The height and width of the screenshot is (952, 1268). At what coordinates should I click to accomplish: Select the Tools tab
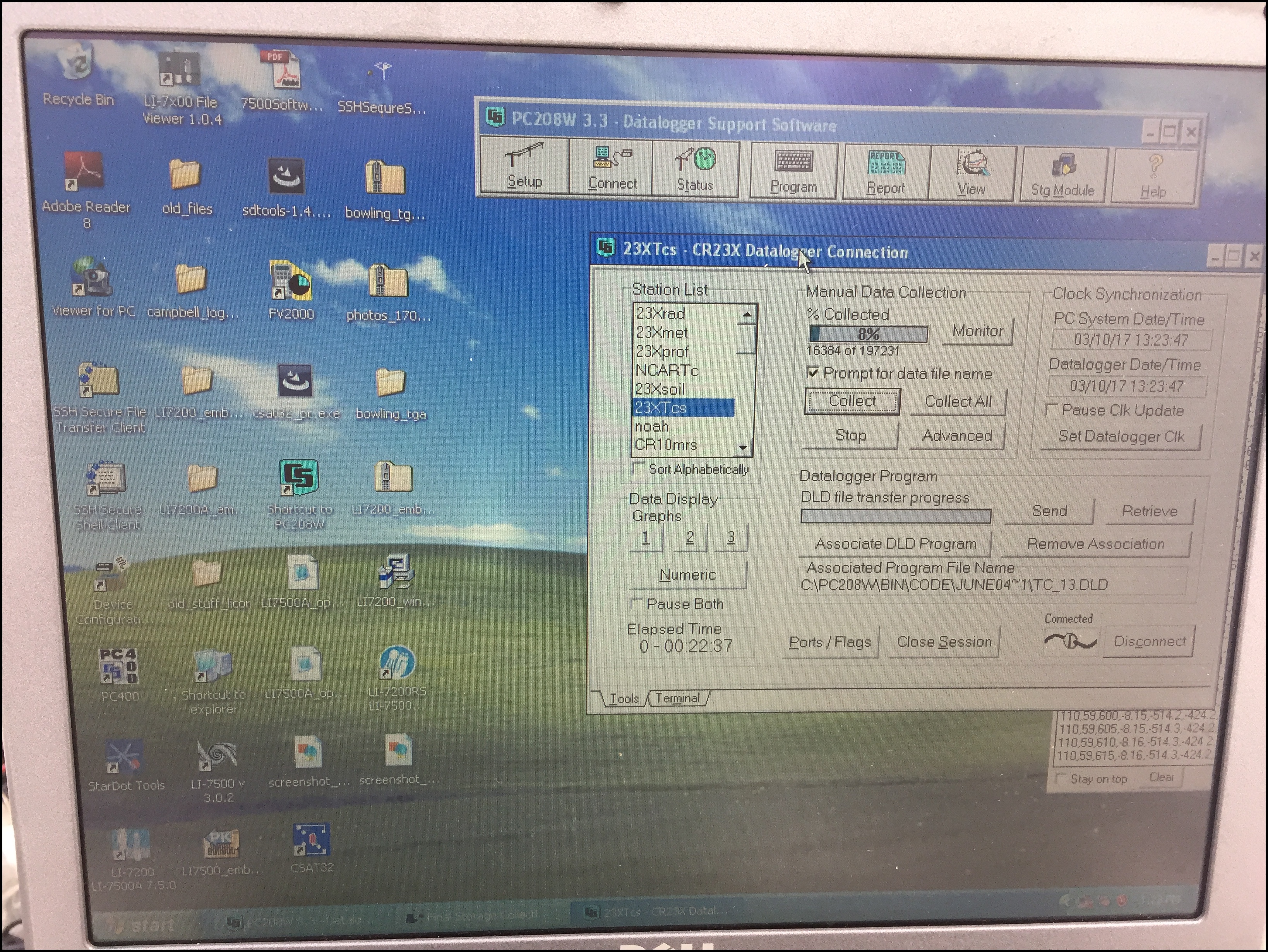[x=624, y=698]
